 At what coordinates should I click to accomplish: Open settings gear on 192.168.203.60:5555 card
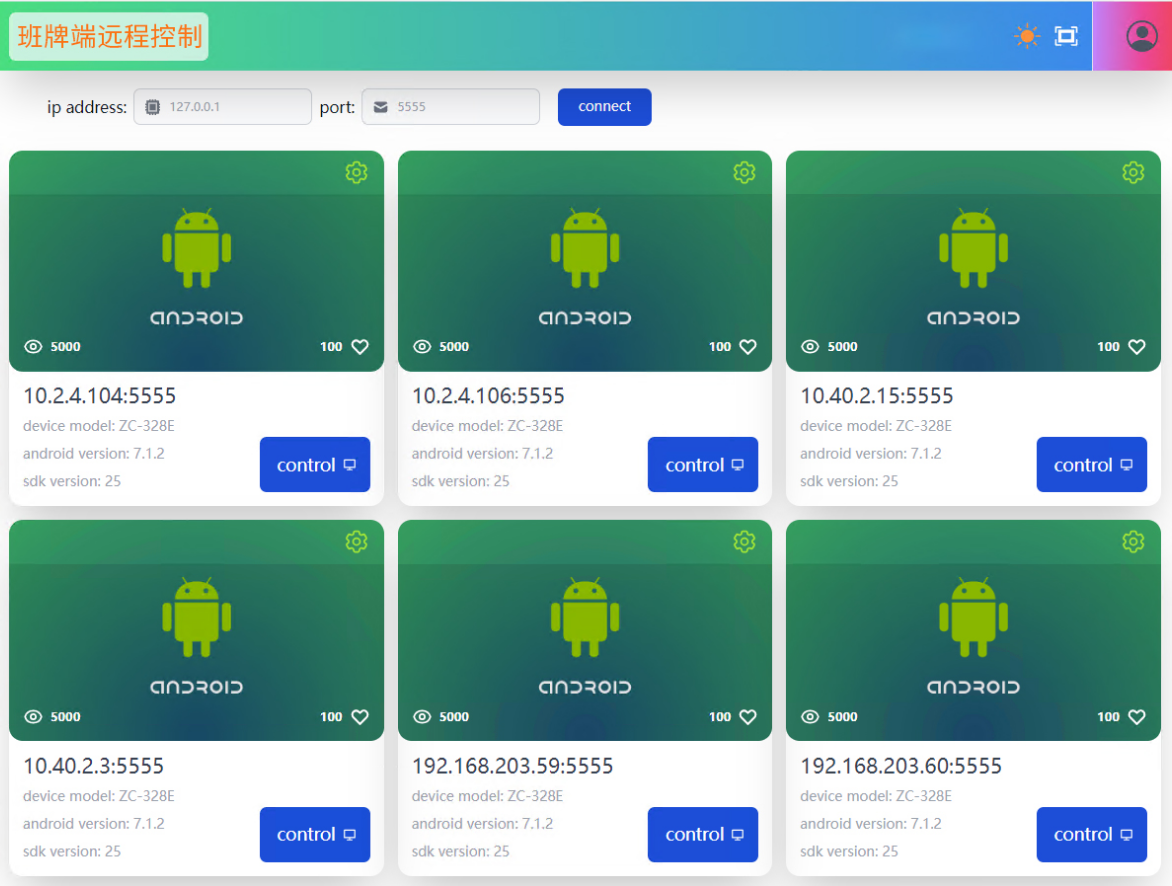1132,542
